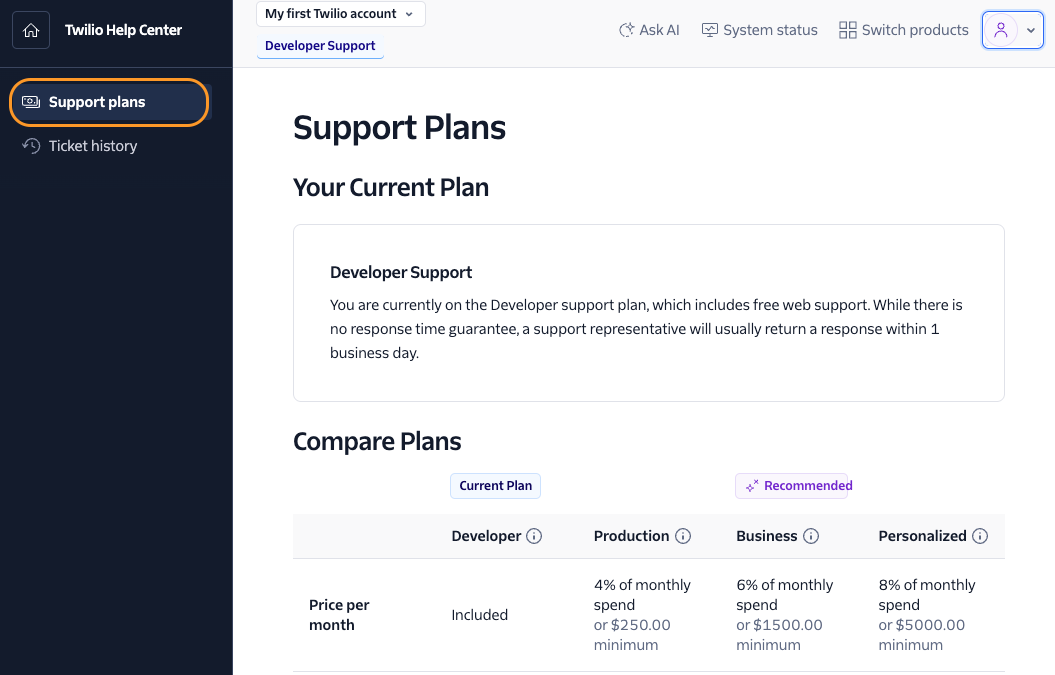View details via the Personalized info icon
This screenshot has width=1055, height=675.
tap(982, 535)
